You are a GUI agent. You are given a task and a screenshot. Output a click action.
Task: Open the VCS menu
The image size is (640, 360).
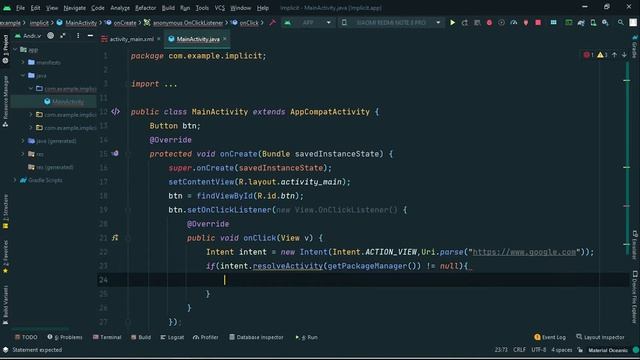[220, 8]
